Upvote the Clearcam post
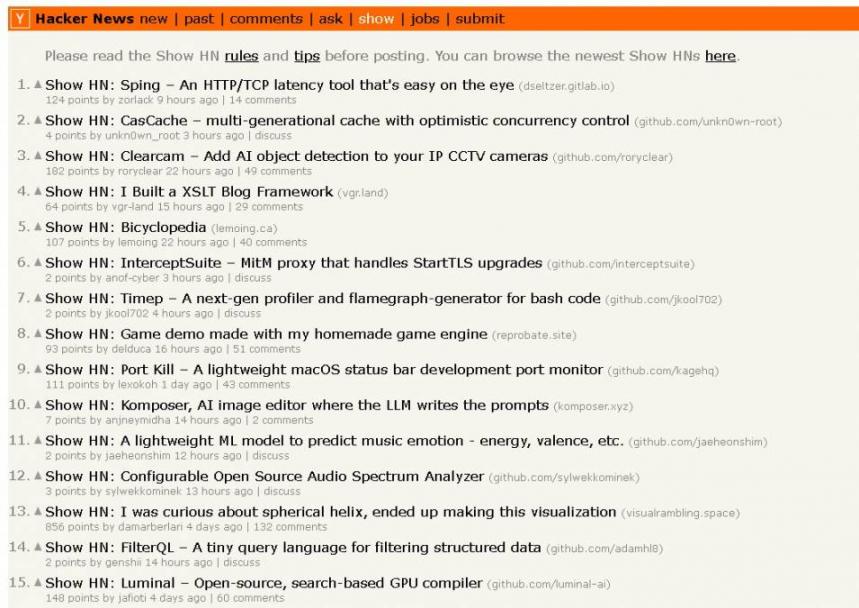This screenshot has width=859, height=608. [38, 156]
